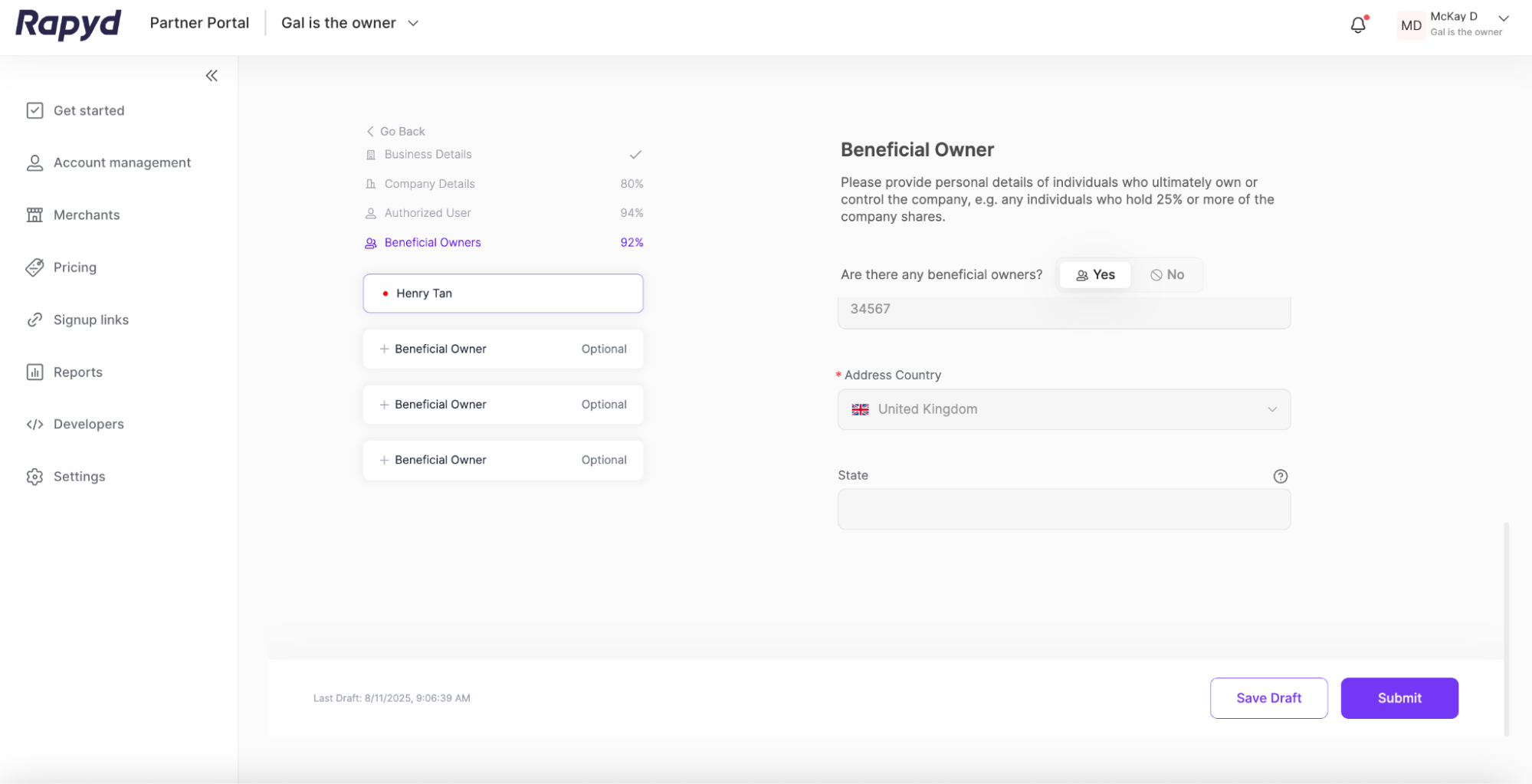
Task: Click the Merchants storefront icon
Action: [34, 215]
